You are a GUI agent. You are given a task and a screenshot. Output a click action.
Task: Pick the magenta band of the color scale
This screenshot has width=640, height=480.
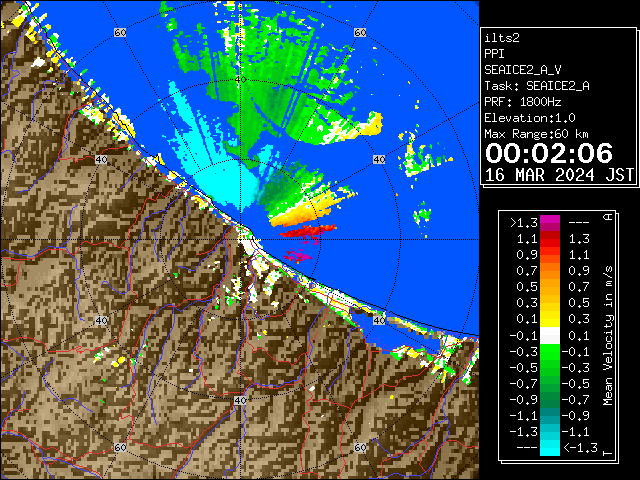(550, 223)
